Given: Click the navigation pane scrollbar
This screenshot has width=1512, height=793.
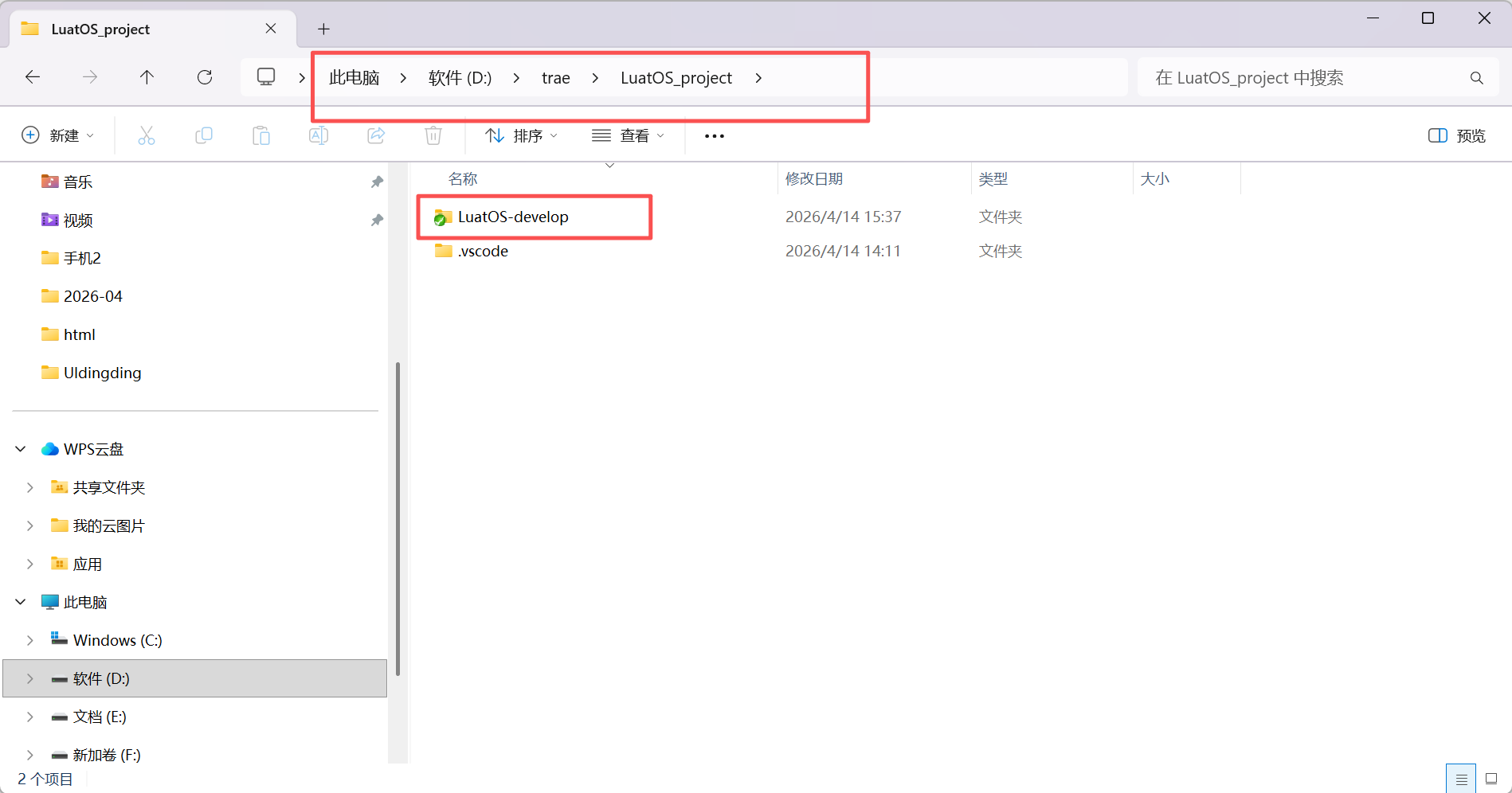Looking at the screenshot, I should pyautogui.click(x=398, y=519).
